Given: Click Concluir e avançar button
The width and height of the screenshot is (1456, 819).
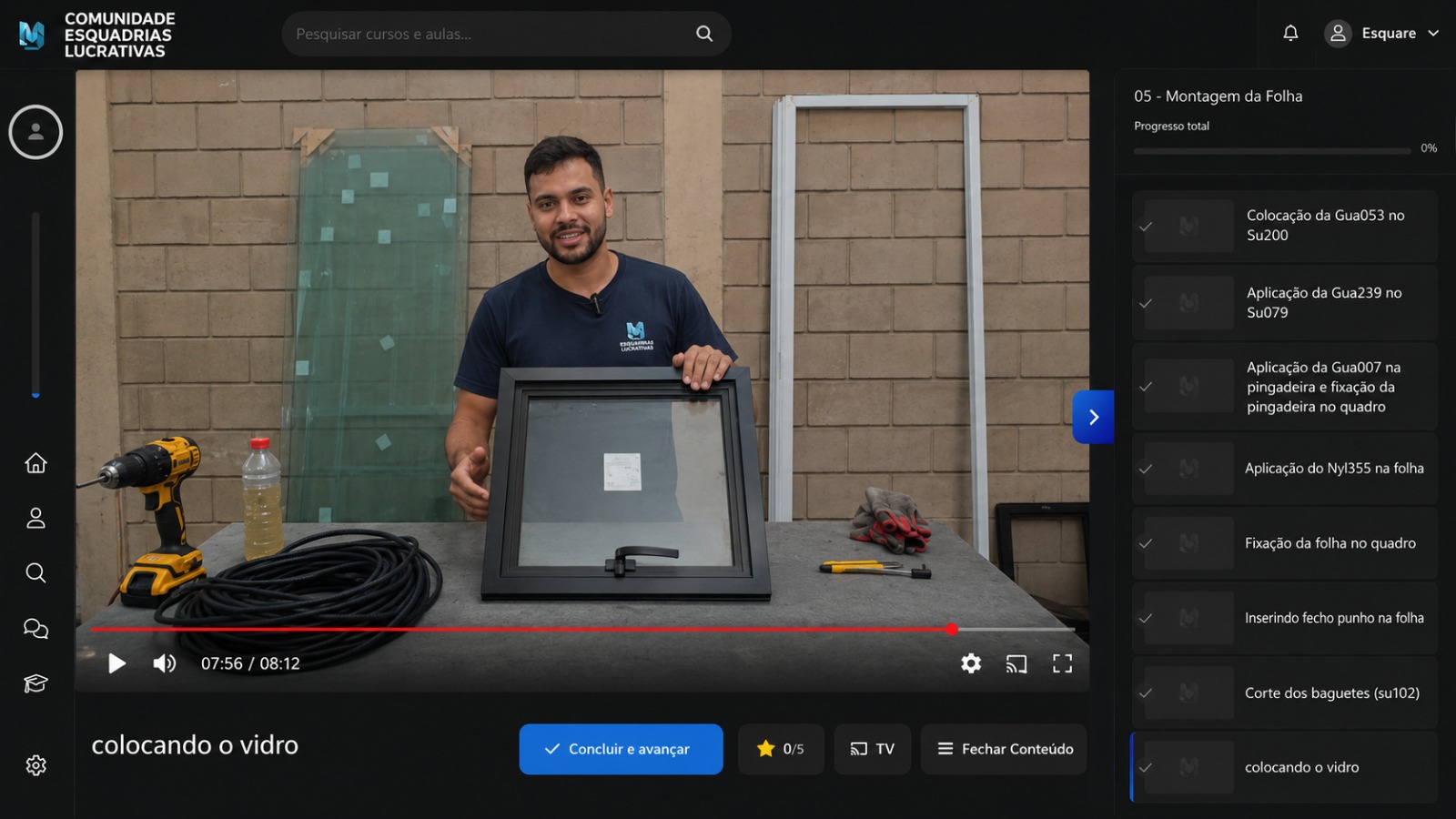Looking at the screenshot, I should coord(621,749).
